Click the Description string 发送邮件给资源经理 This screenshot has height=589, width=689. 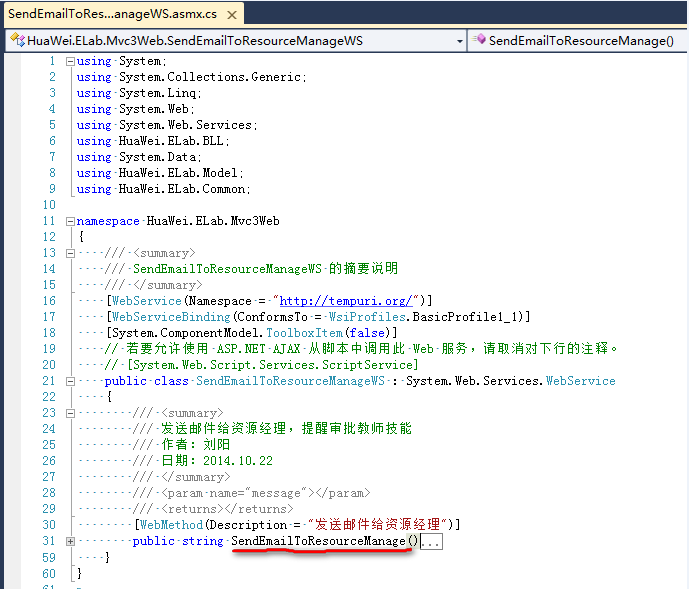[x=377, y=524]
